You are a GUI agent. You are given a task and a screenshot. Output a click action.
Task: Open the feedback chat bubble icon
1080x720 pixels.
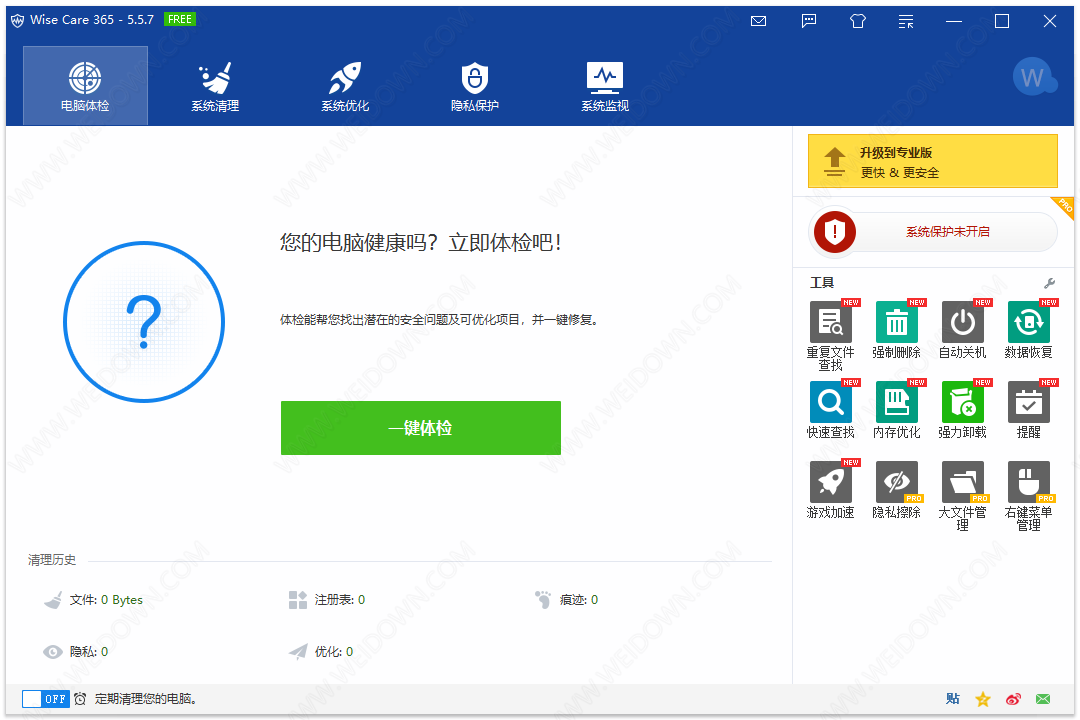809,21
